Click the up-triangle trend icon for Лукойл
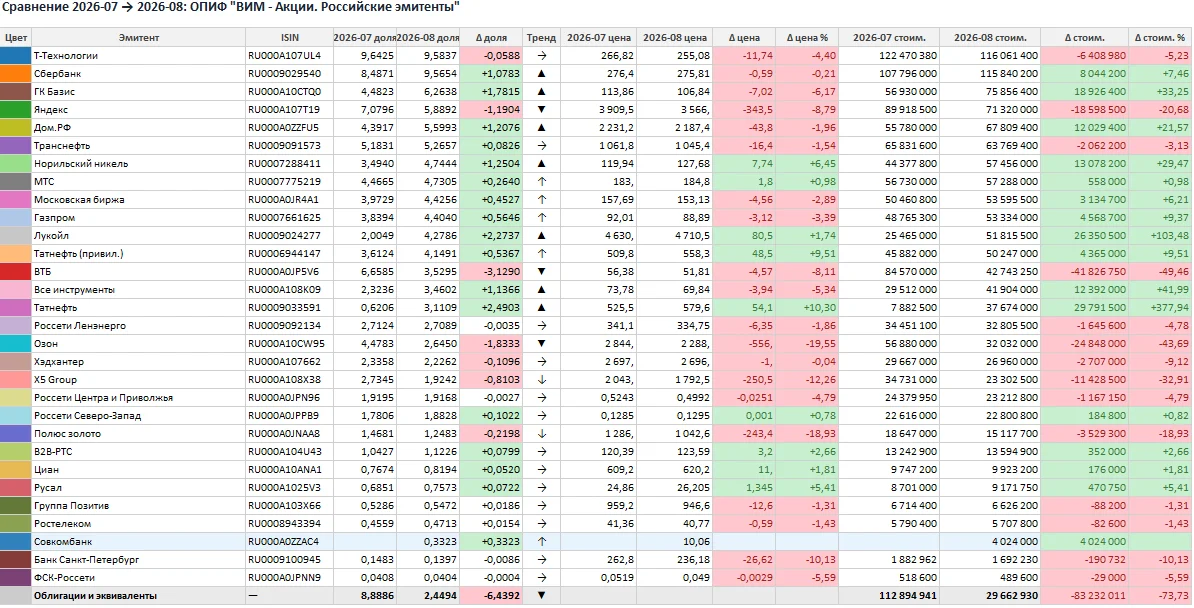1194x608 pixels. pyautogui.click(x=541, y=235)
